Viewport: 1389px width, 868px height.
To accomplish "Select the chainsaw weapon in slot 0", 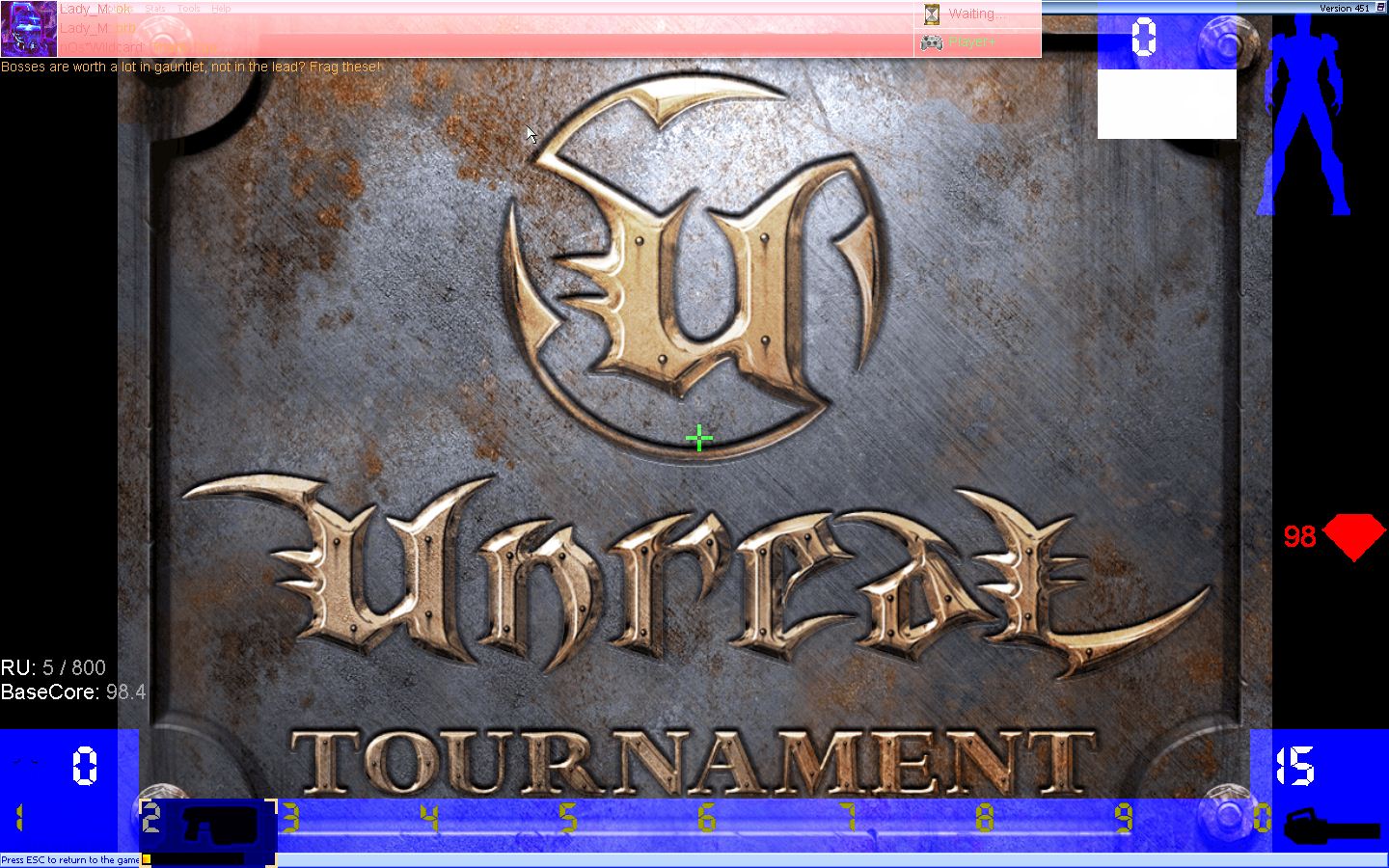I will [1331, 827].
